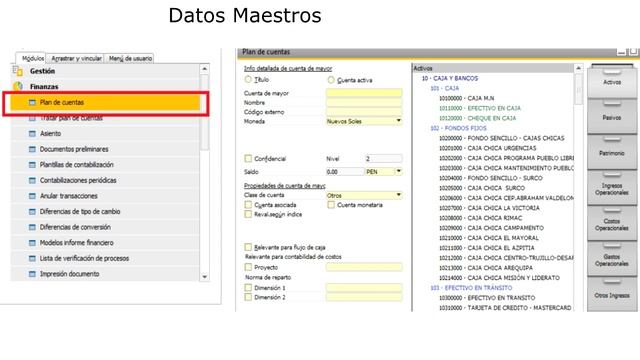640x360 pixels.
Task: Click the Gestión module folder icon
Action: tap(18, 71)
